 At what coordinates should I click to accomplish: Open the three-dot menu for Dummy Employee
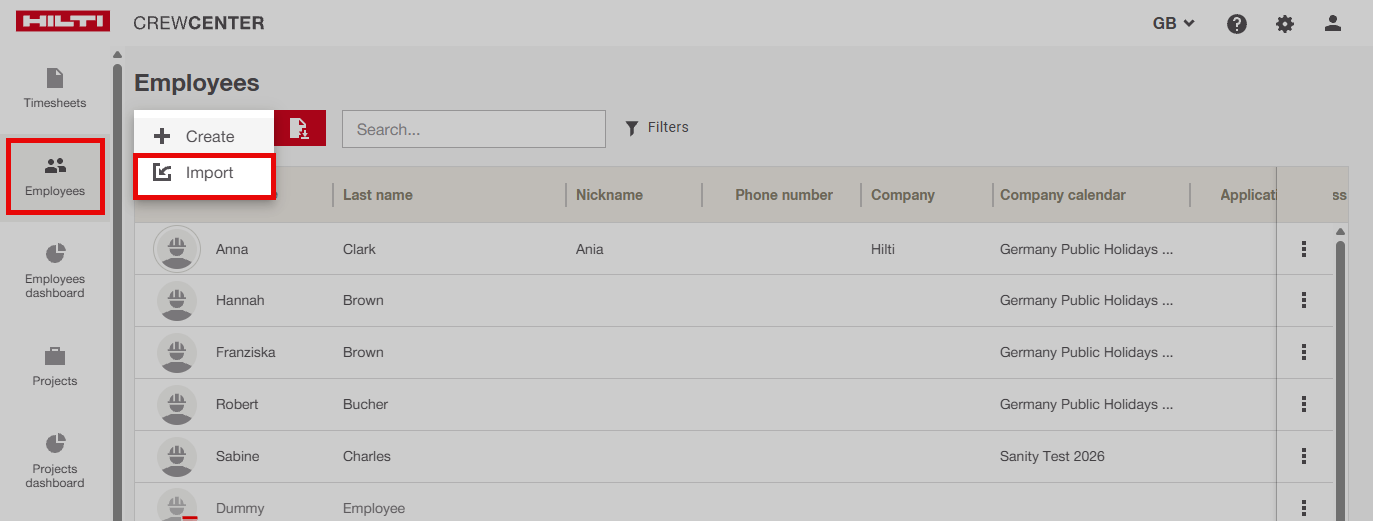[x=1304, y=508]
